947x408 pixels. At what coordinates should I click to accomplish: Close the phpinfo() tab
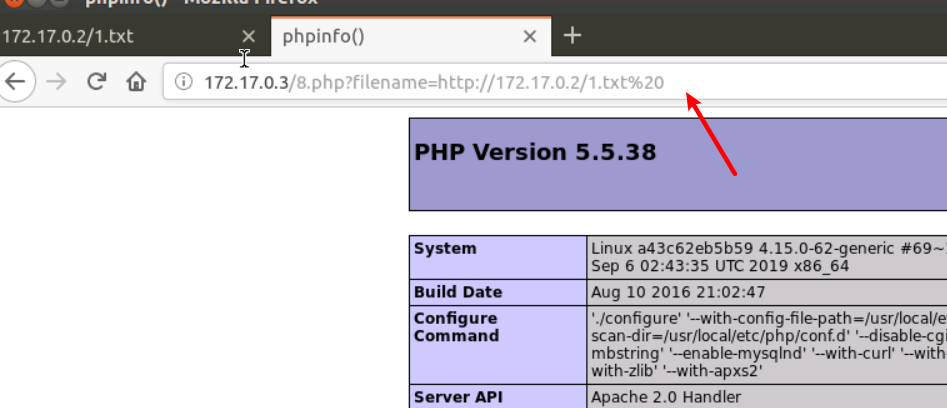click(529, 37)
